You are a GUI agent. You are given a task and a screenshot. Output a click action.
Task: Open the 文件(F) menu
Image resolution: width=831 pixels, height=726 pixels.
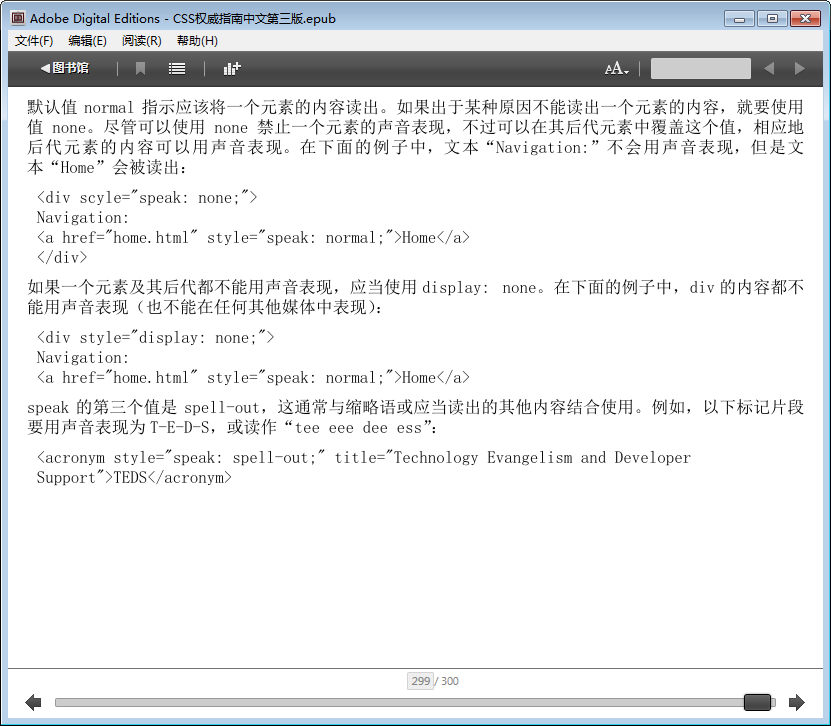(x=34, y=41)
